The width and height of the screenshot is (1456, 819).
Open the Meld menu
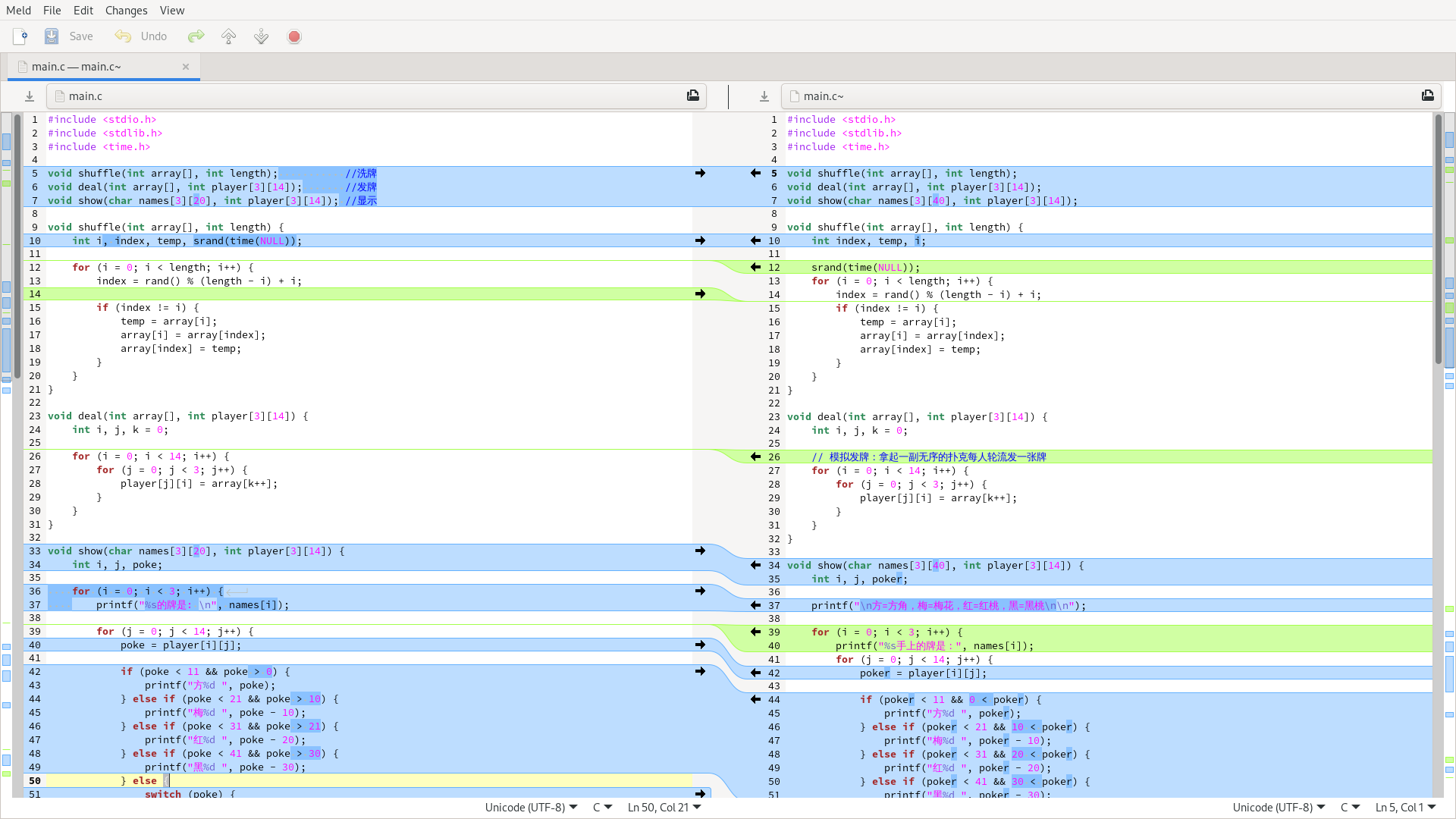coord(19,10)
